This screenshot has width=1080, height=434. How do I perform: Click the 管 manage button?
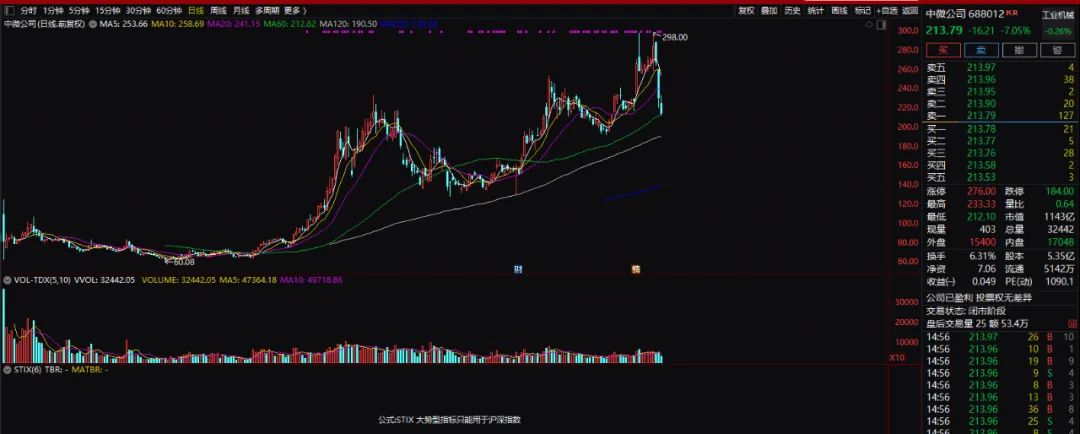coord(1058,50)
